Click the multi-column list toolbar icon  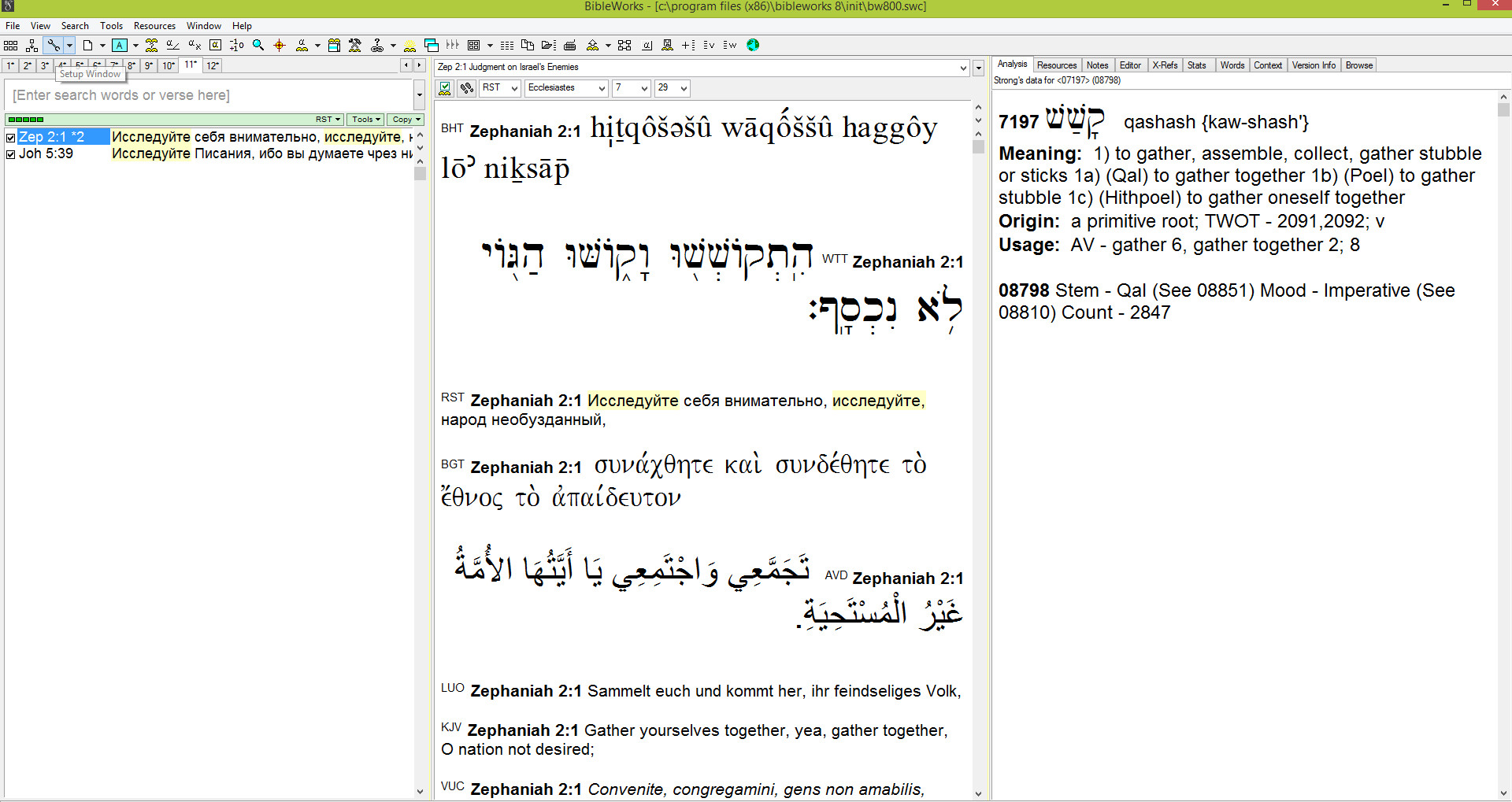(507, 45)
